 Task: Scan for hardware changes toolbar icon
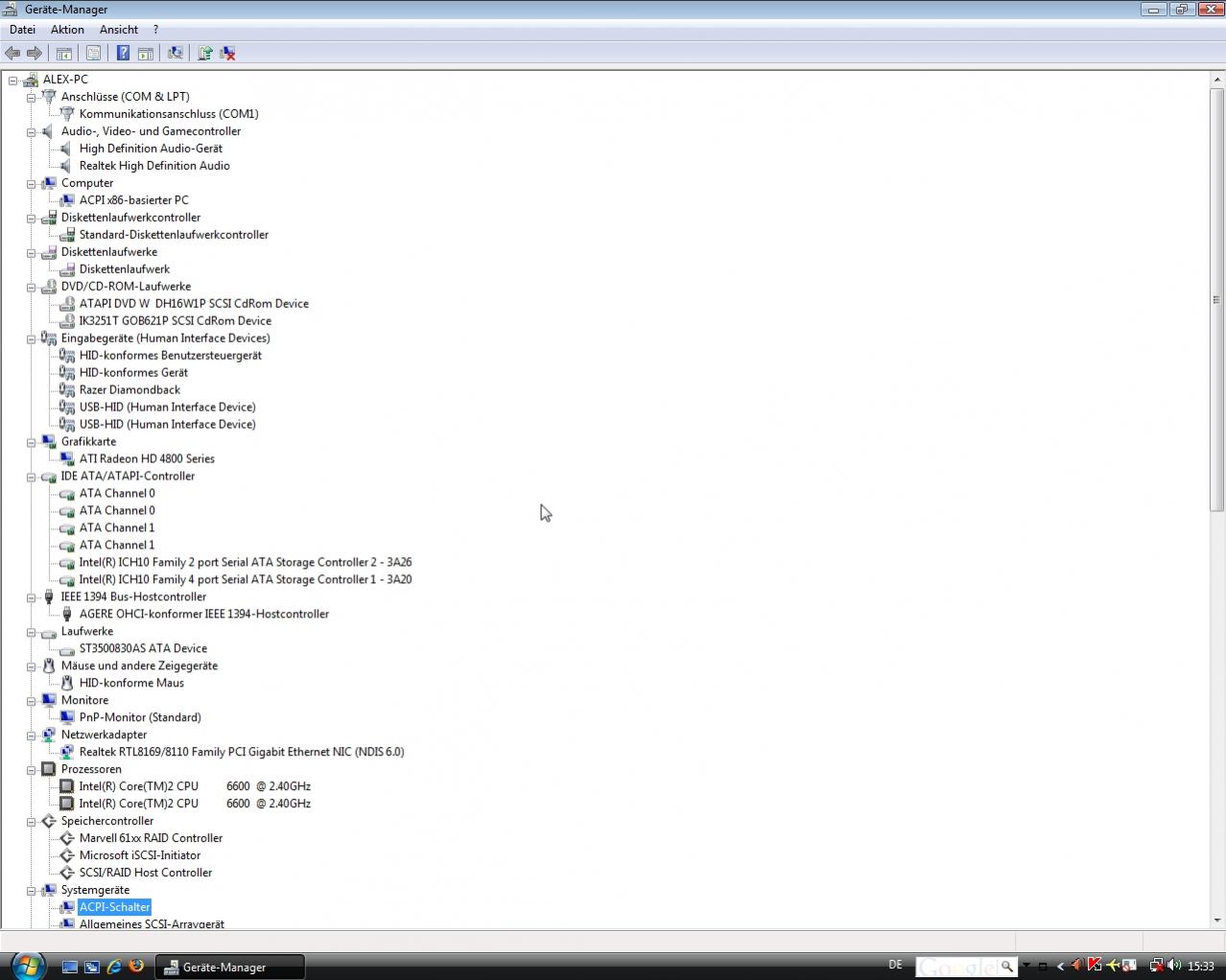[x=176, y=53]
